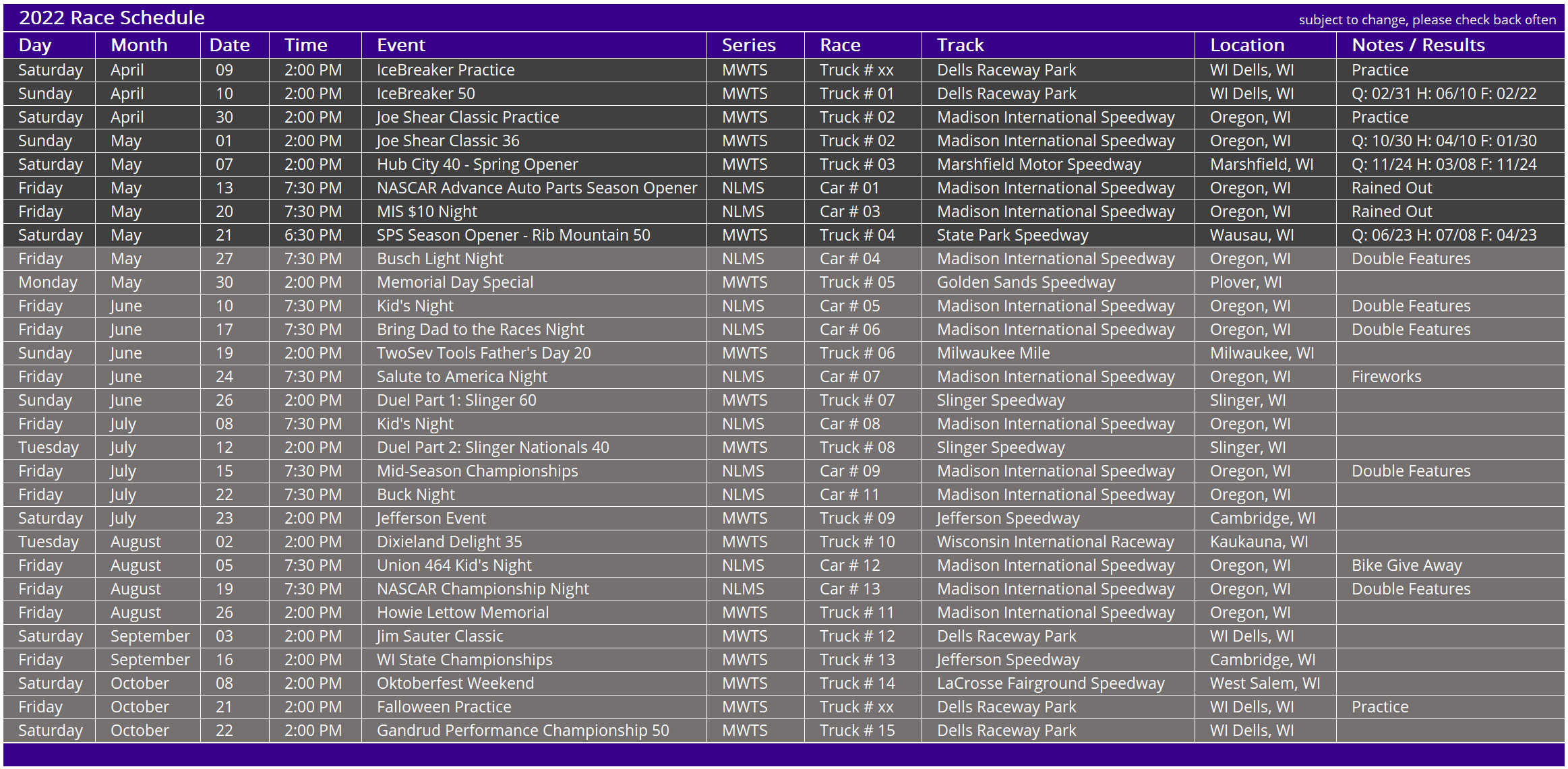Click 'Q: 02/31 H: 06/10 F: 02/22' result

(1444, 94)
